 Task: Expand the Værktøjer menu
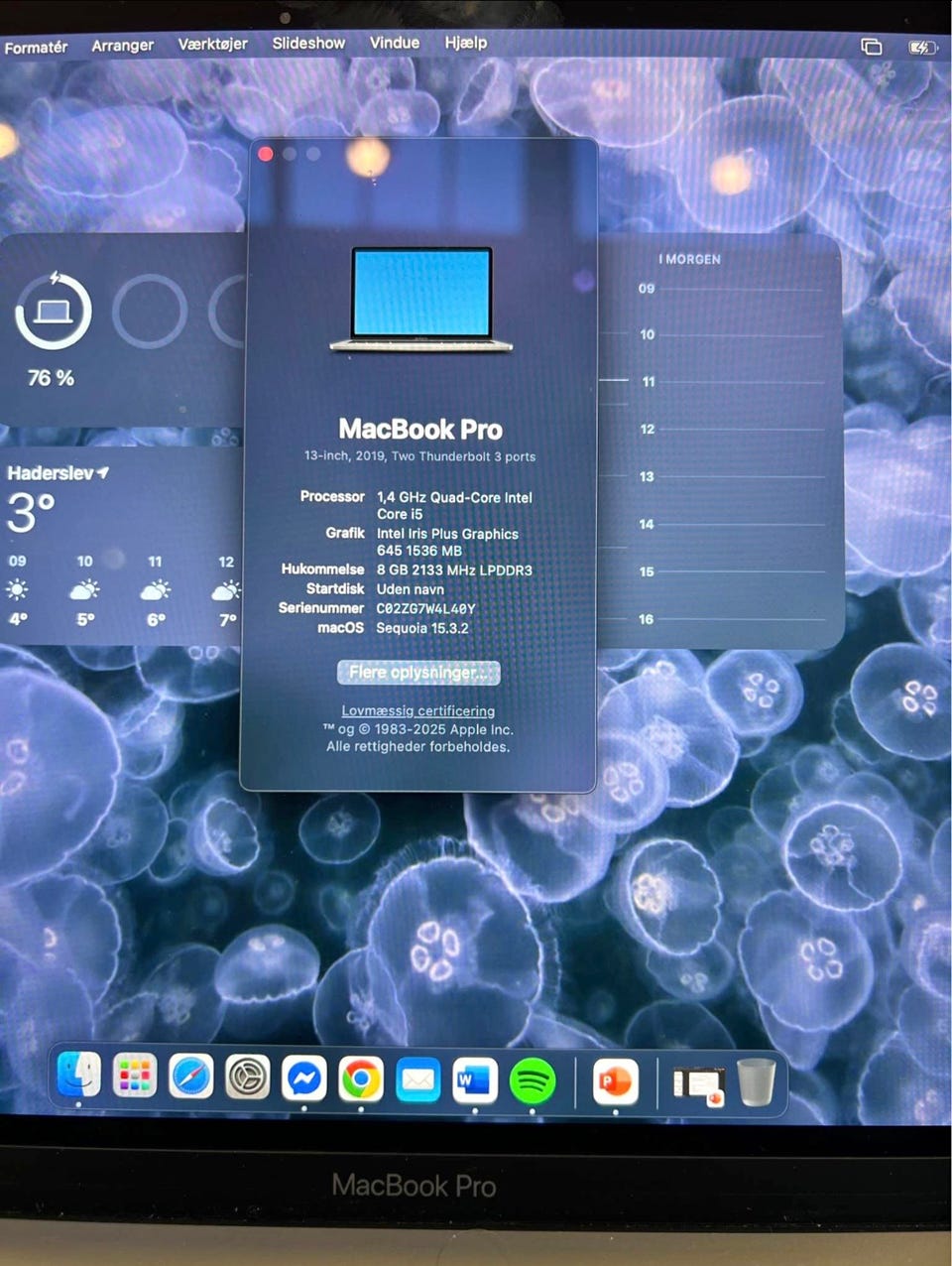pyautogui.click(x=212, y=44)
